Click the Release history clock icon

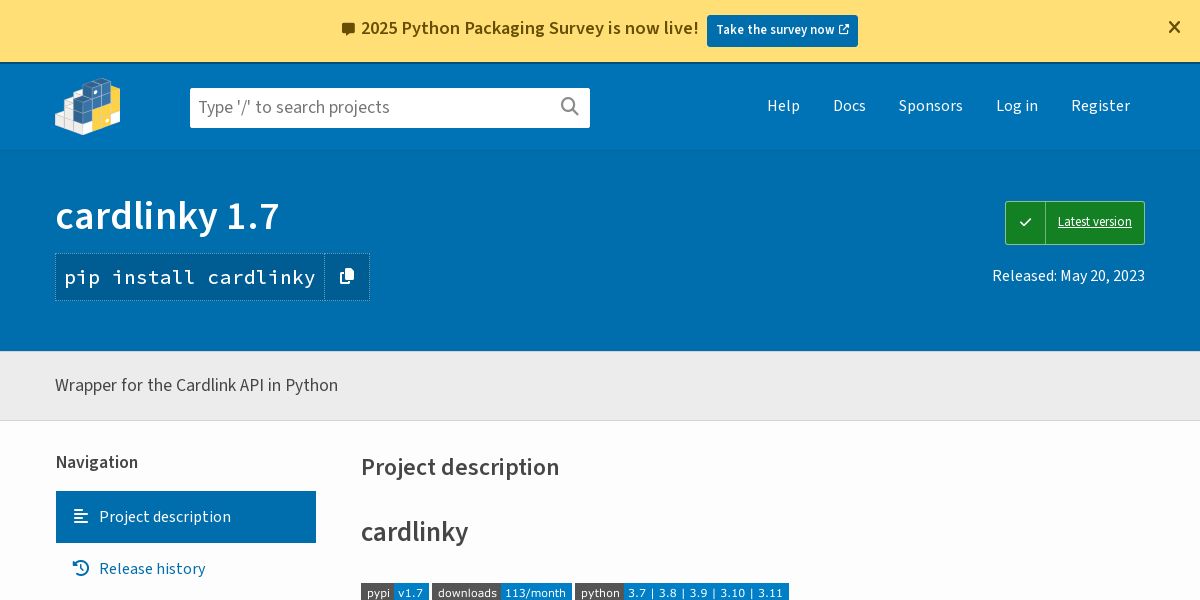coord(81,568)
